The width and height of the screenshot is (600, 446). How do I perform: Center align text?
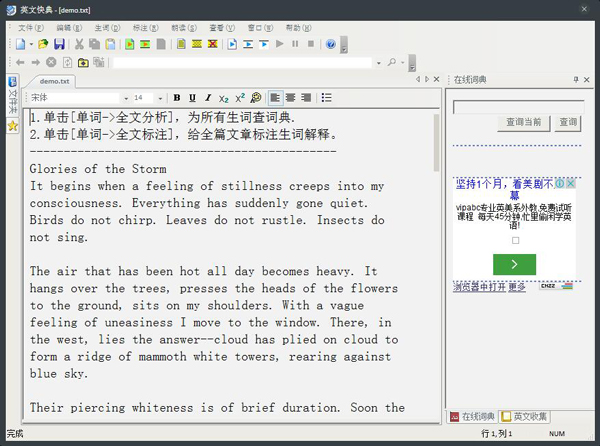point(290,98)
